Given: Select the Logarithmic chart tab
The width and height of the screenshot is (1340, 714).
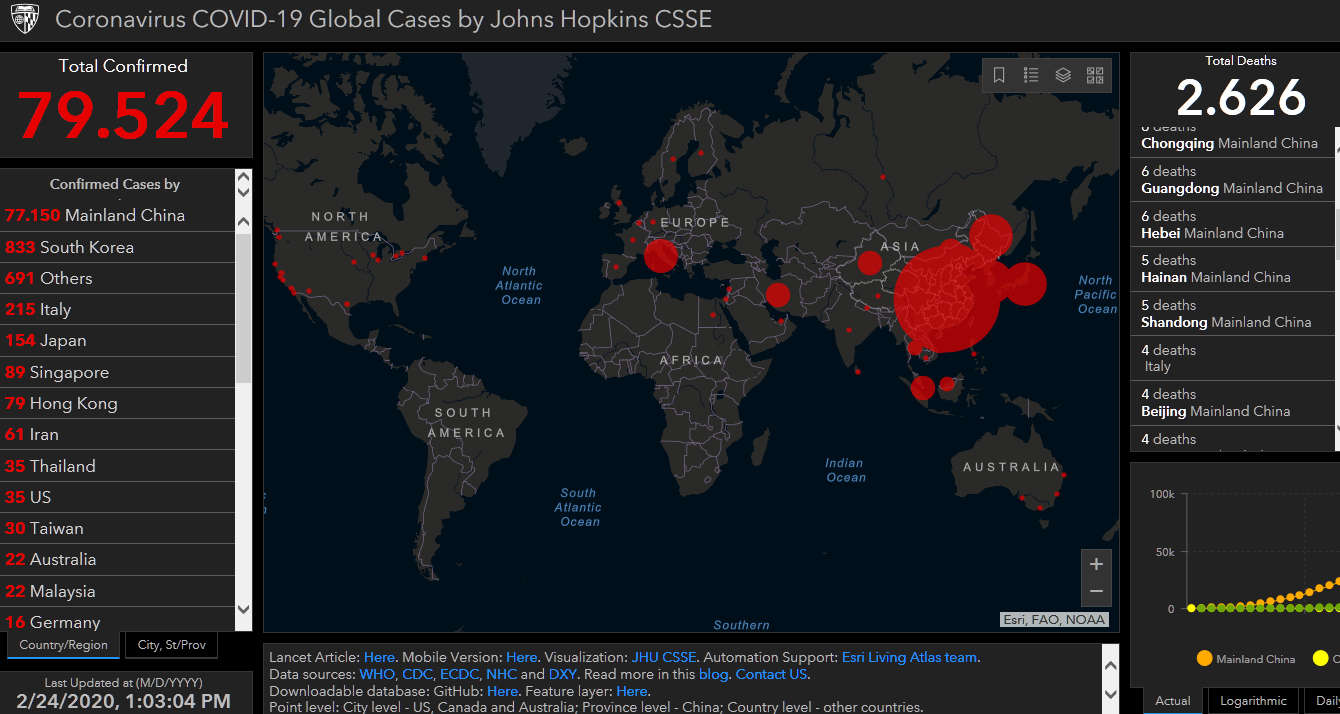Looking at the screenshot, I should click(x=1253, y=701).
